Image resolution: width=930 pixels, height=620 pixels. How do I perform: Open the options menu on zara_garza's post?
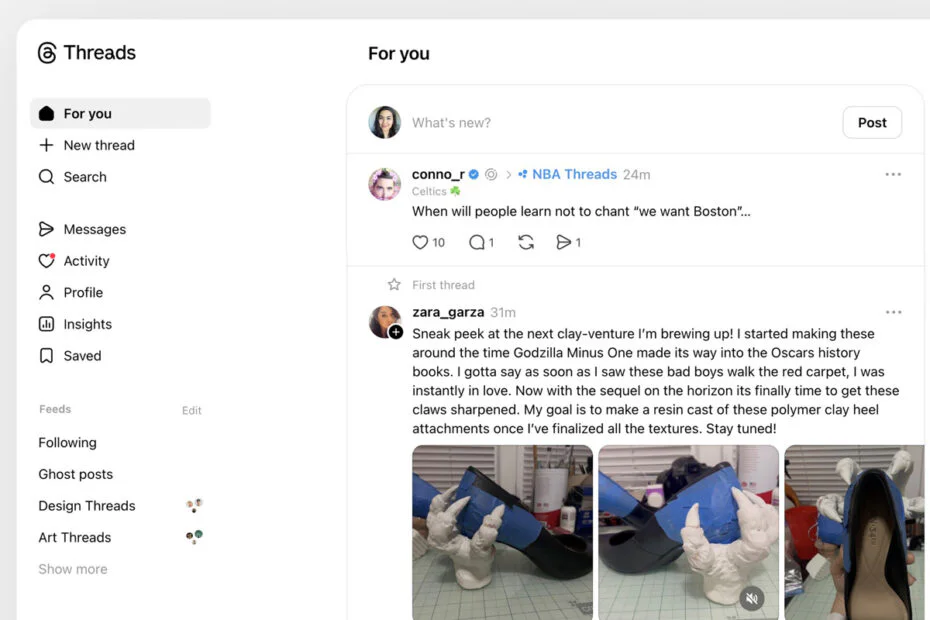(x=893, y=311)
